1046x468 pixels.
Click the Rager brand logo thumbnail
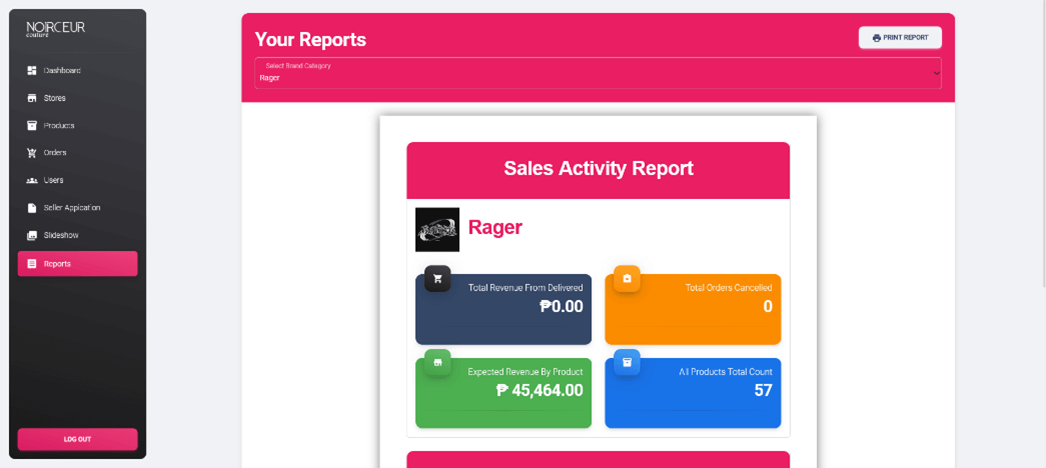tap(437, 229)
